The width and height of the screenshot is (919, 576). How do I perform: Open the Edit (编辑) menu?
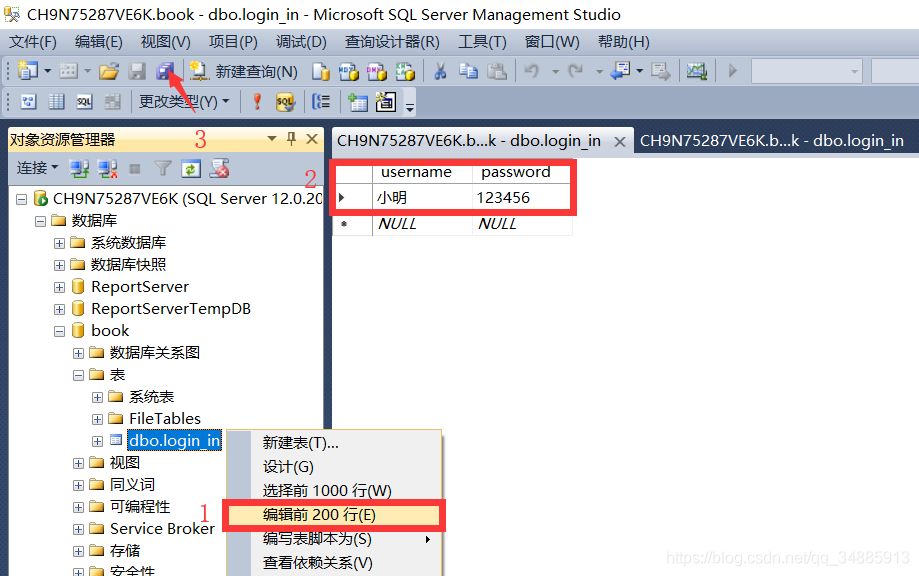tap(98, 42)
